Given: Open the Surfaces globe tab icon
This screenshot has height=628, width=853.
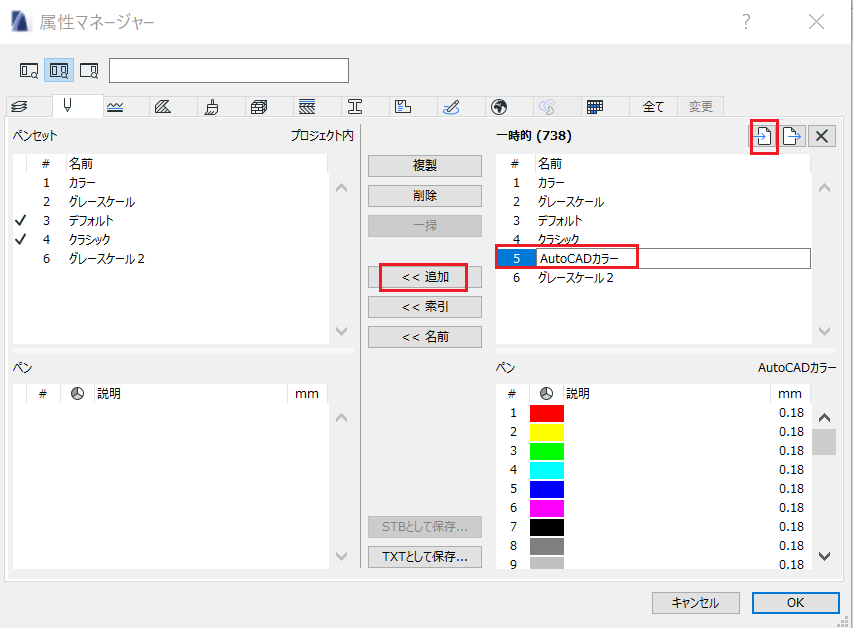Looking at the screenshot, I should click(x=499, y=107).
